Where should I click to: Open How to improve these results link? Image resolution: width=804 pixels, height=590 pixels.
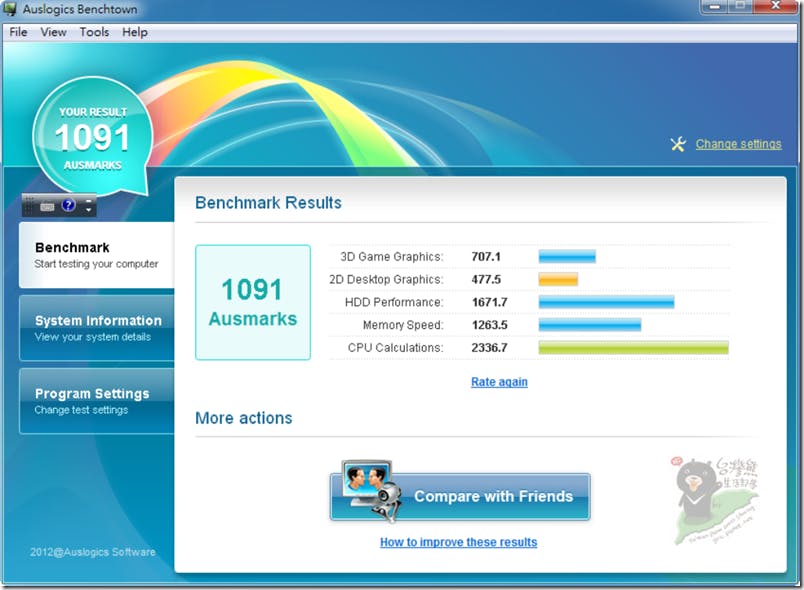tap(458, 542)
